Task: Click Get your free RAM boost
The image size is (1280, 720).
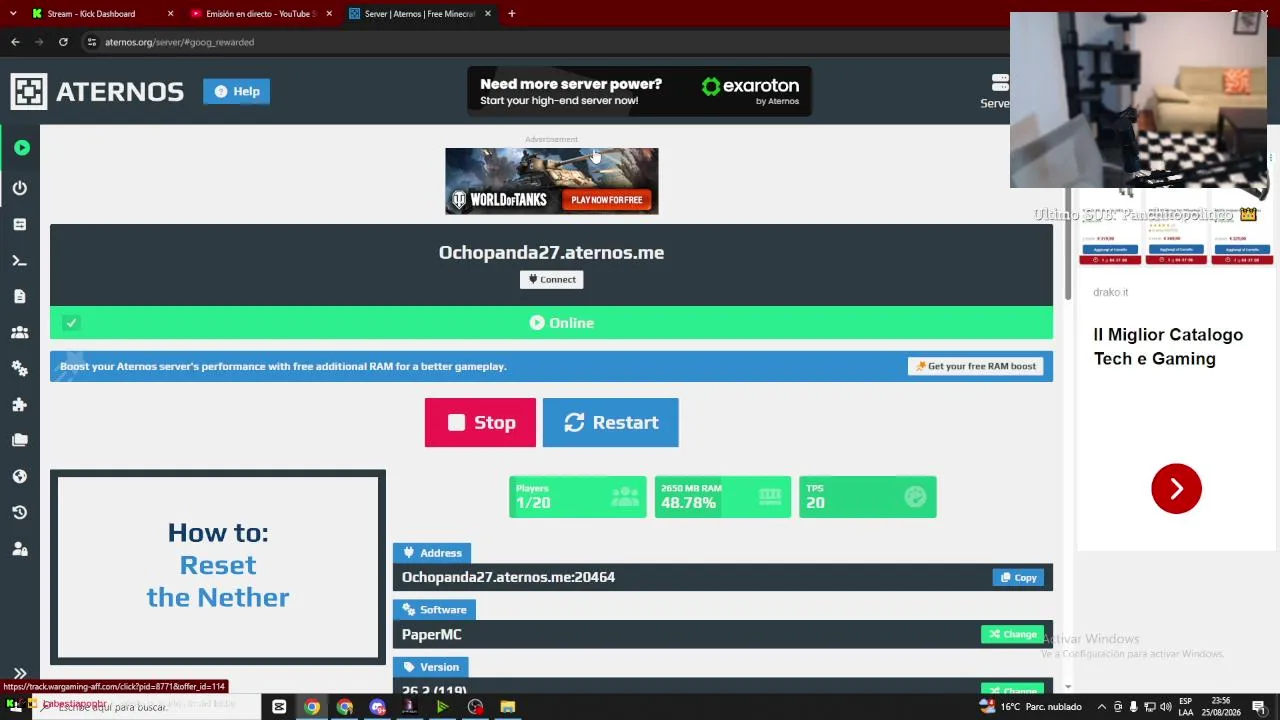Action: tap(976, 366)
